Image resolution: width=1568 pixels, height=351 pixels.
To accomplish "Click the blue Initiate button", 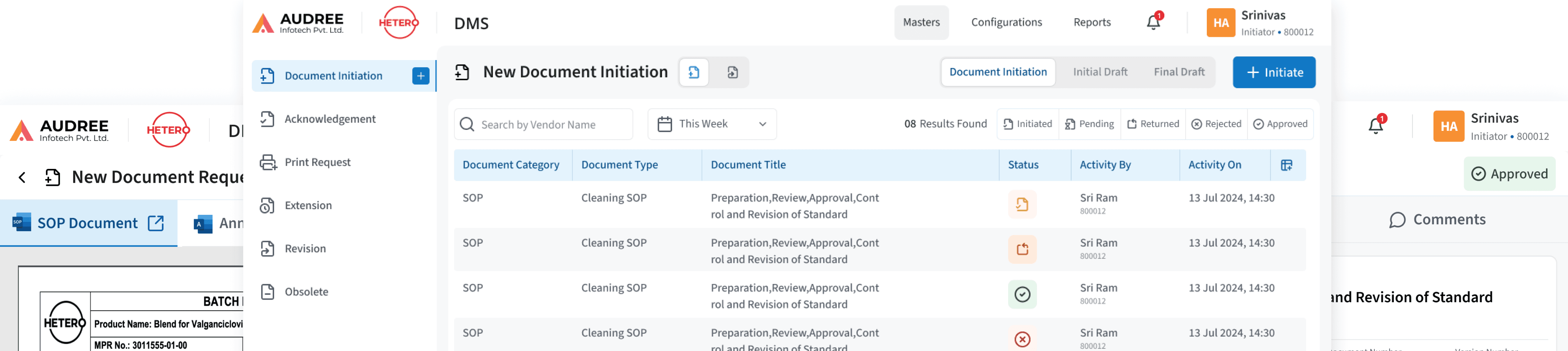I will [1273, 73].
